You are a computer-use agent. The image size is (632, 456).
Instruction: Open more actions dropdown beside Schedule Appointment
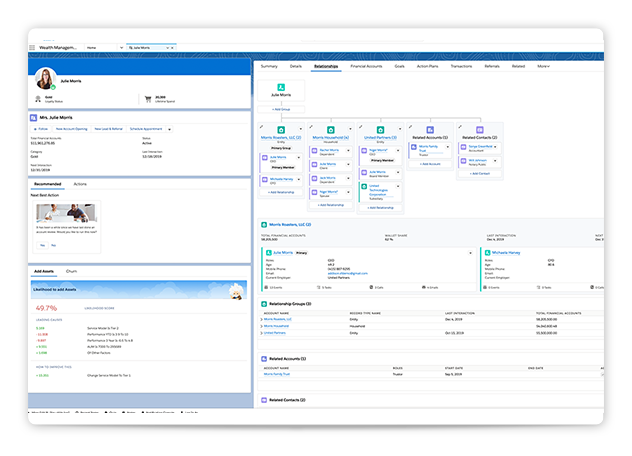click(x=169, y=129)
